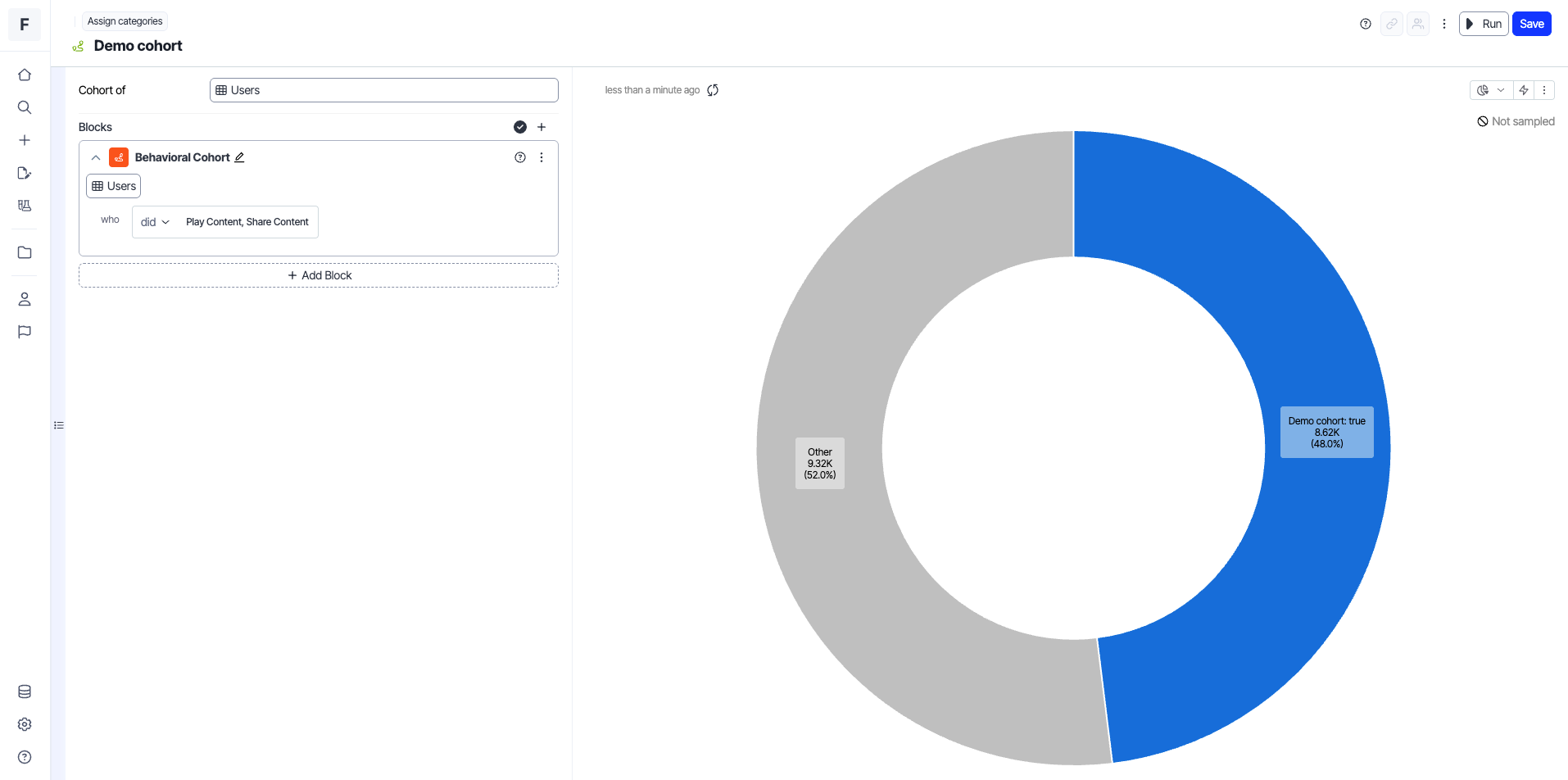1568x780 pixels.
Task: Open the settings gear in sidebar
Action: pyautogui.click(x=25, y=724)
